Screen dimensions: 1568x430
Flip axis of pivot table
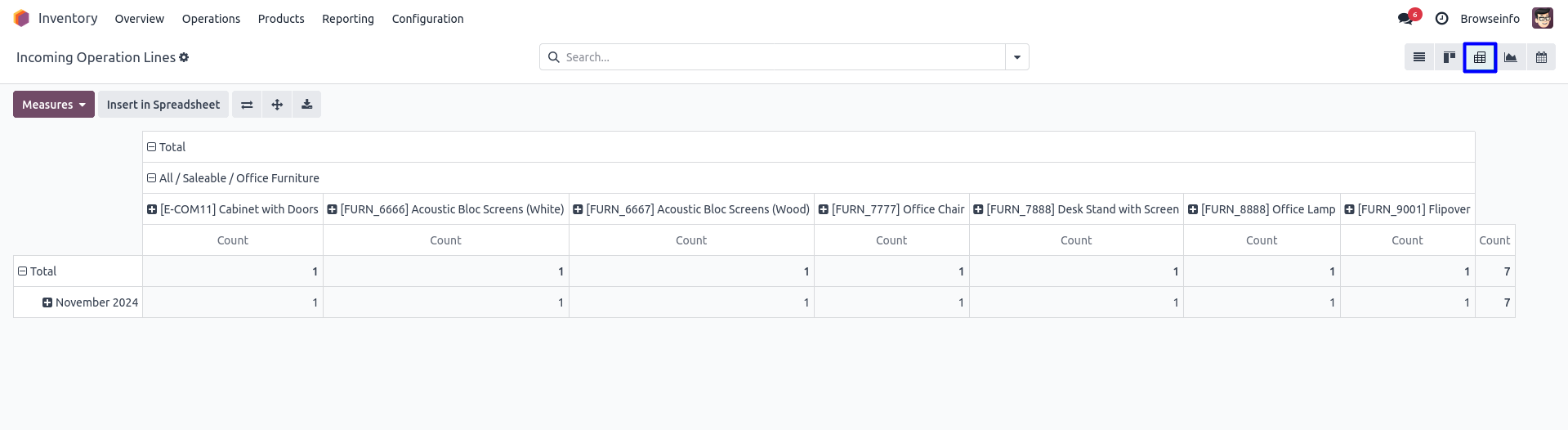coord(247,105)
